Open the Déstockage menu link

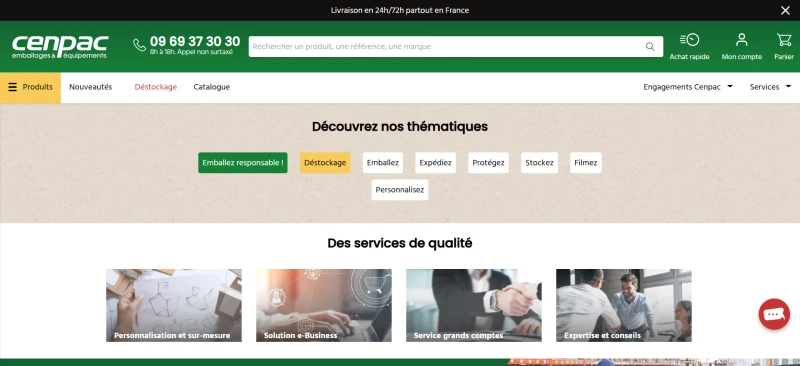click(156, 87)
